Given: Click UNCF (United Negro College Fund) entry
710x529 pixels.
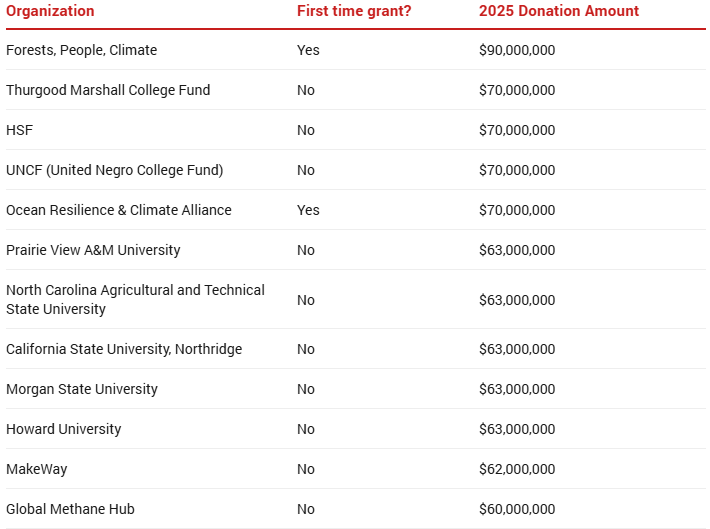Looking at the screenshot, I should point(114,170).
